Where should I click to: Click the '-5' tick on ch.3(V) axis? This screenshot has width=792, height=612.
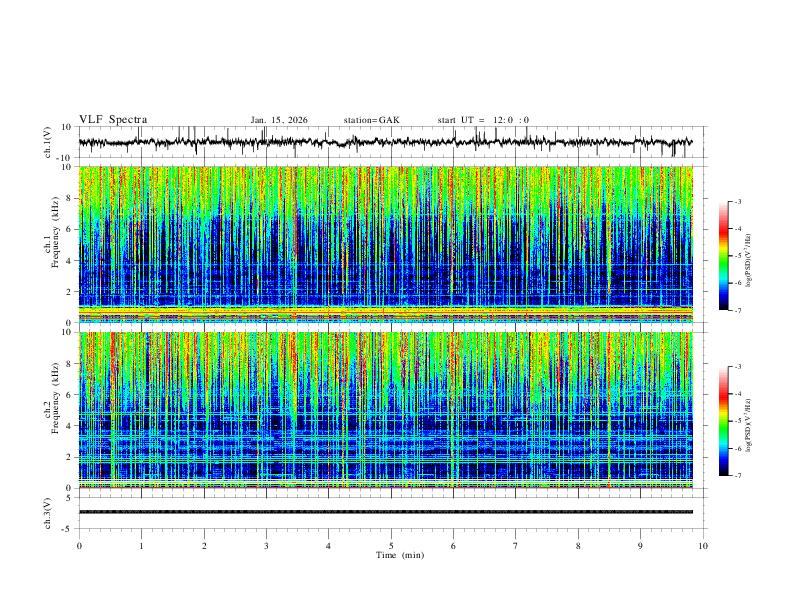click(x=68, y=529)
